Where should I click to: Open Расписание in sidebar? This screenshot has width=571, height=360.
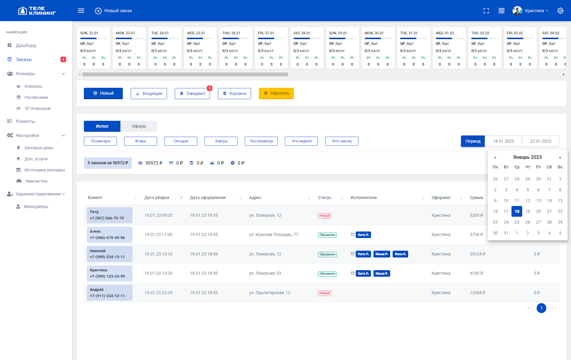click(x=36, y=97)
